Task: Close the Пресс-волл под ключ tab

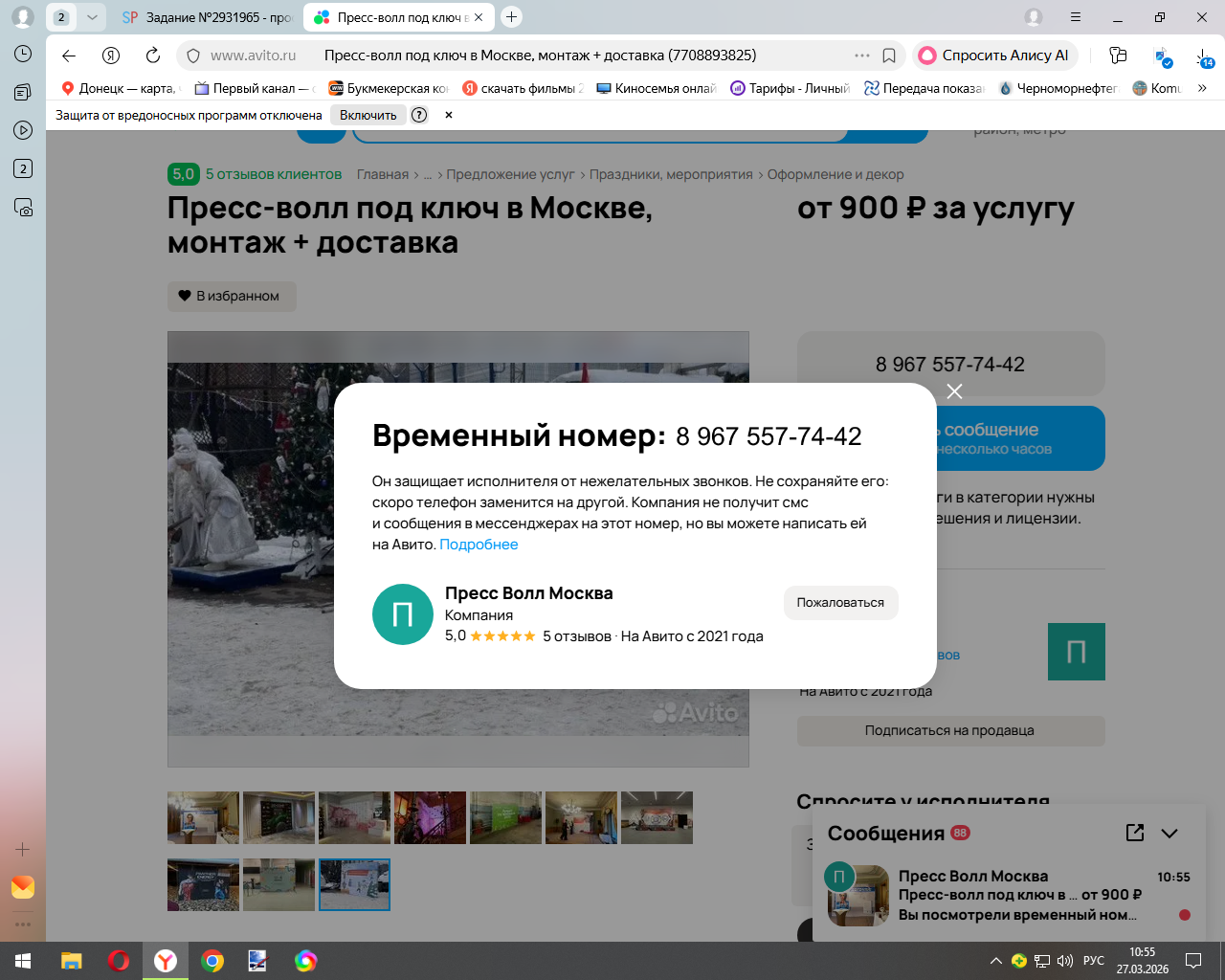Action: tap(479, 17)
